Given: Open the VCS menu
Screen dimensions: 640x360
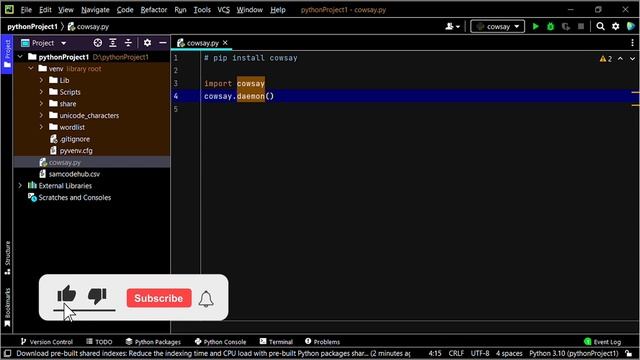Looking at the screenshot, I should tap(223, 10).
